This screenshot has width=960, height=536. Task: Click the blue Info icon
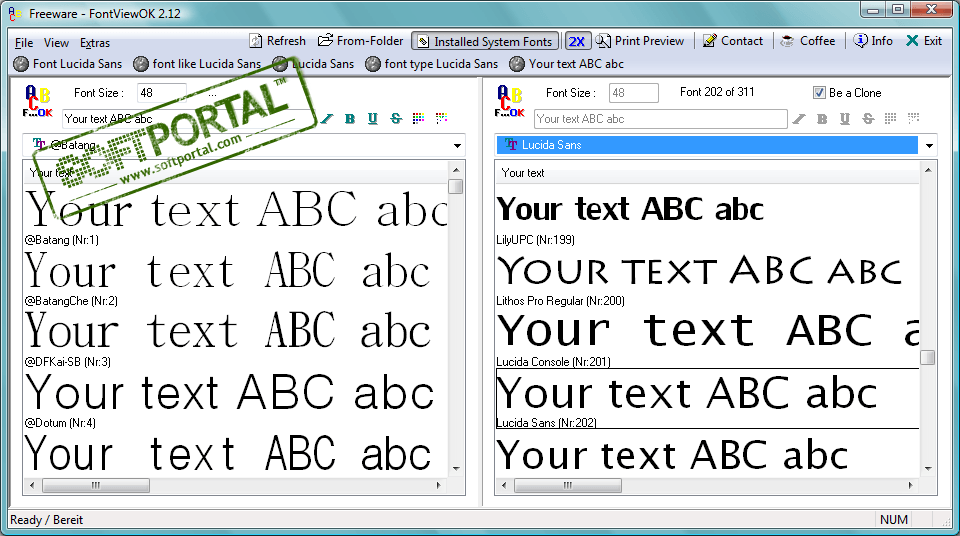(x=860, y=40)
